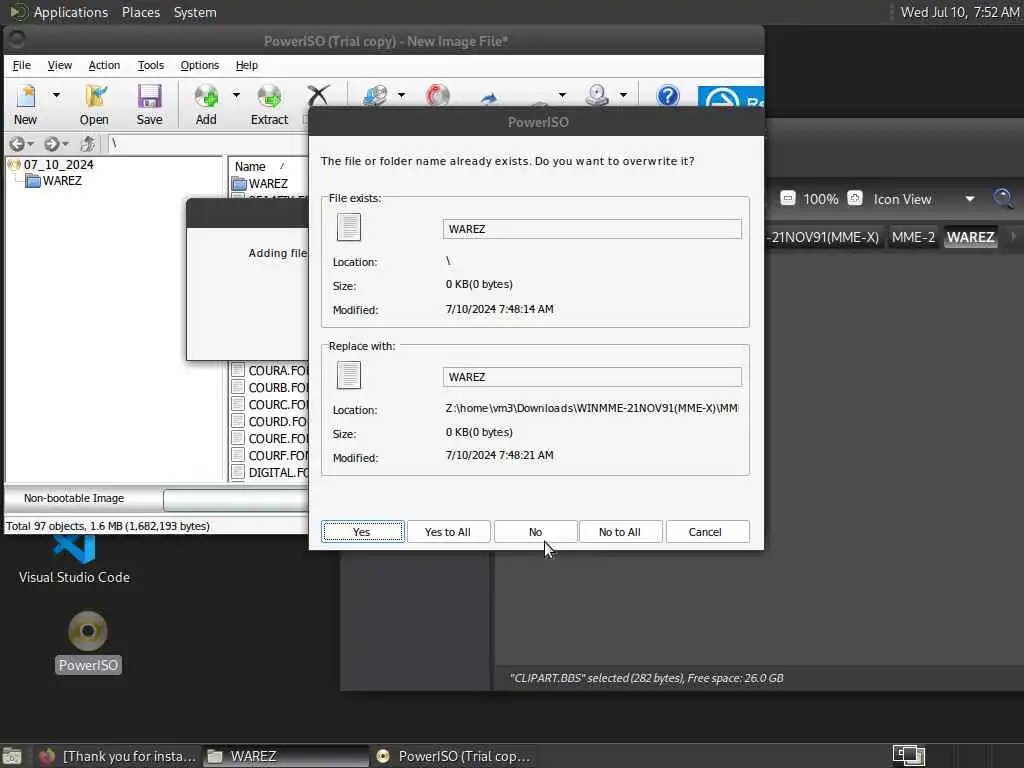Open the Tools menu
This screenshot has width=1024, height=768.
click(x=151, y=65)
